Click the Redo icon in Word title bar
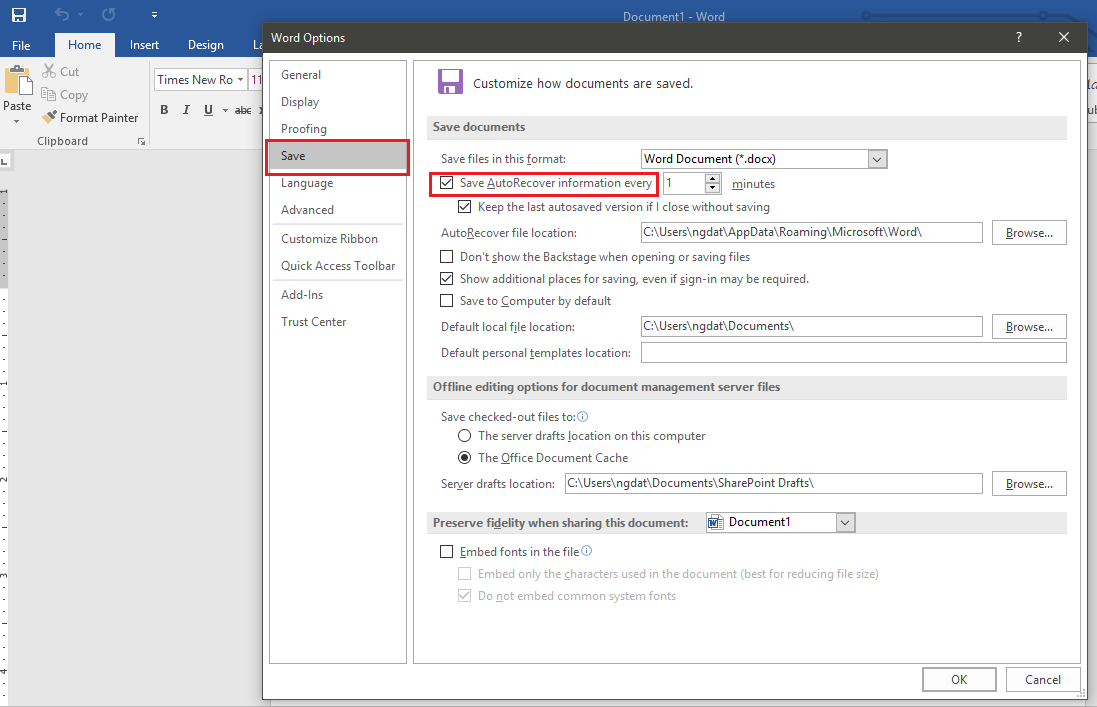 [108, 15]
